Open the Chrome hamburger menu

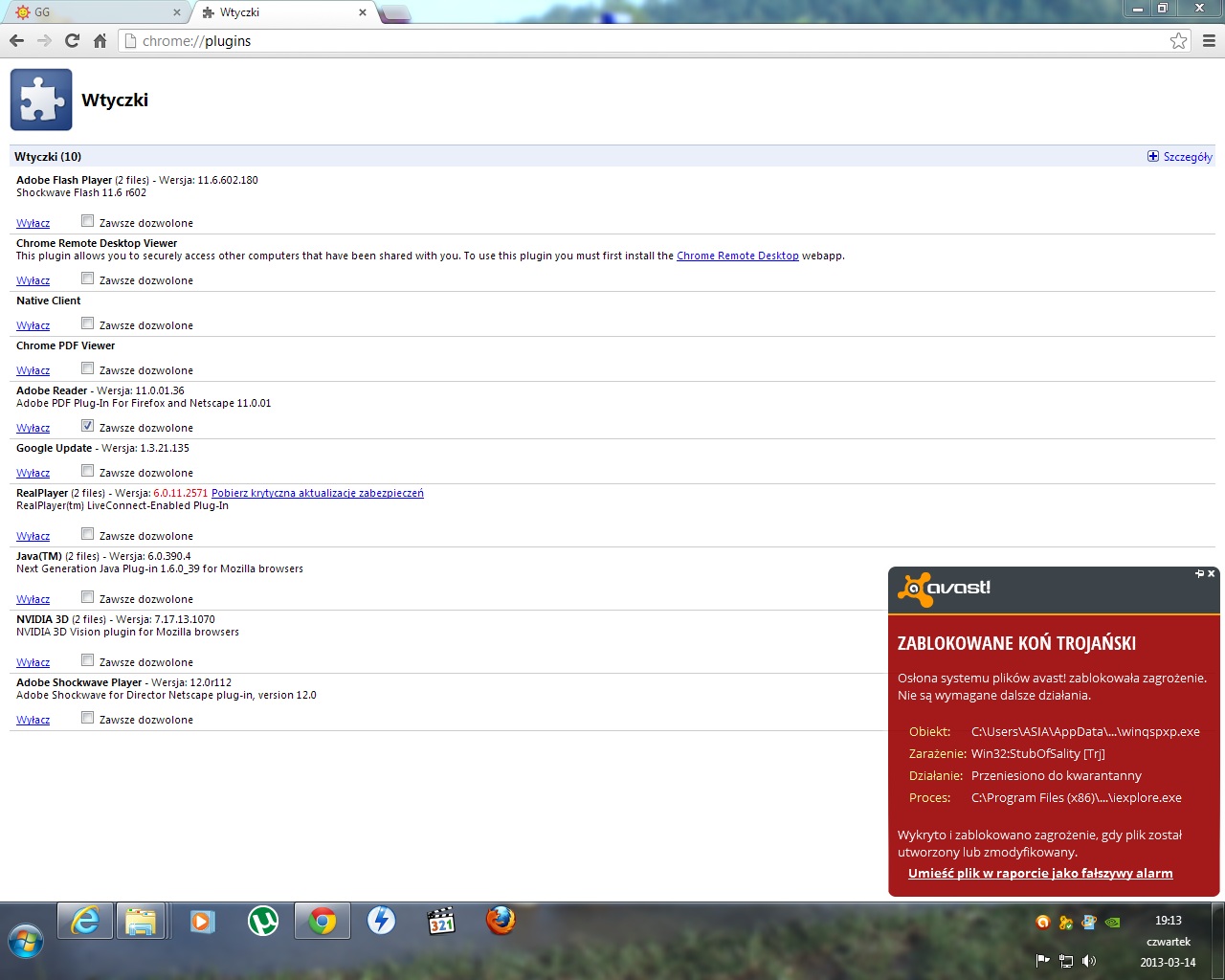[1209, 41]
